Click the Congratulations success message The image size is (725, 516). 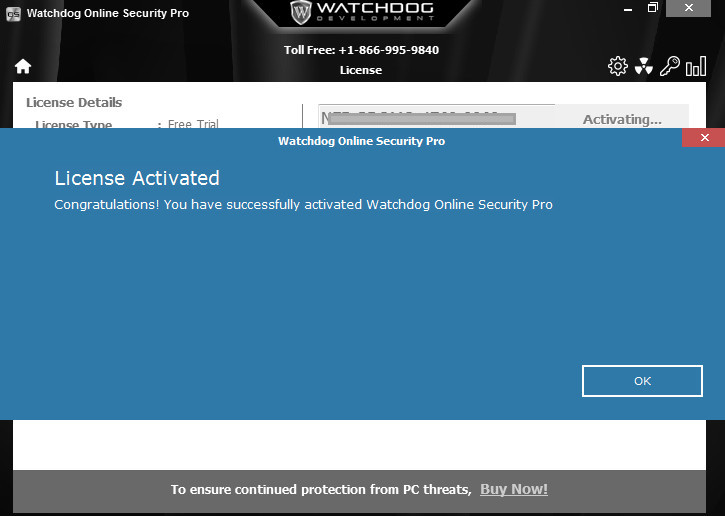point(303,204)
